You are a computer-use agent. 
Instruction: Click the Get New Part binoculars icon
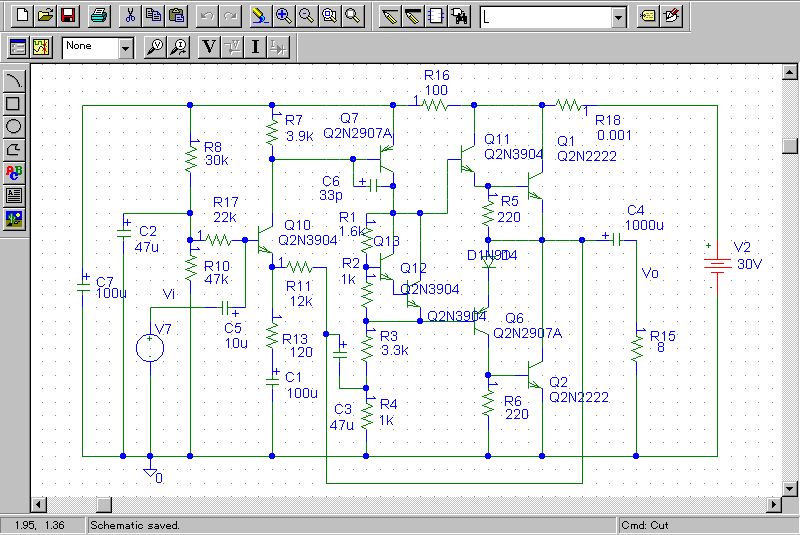click(459, 16)
